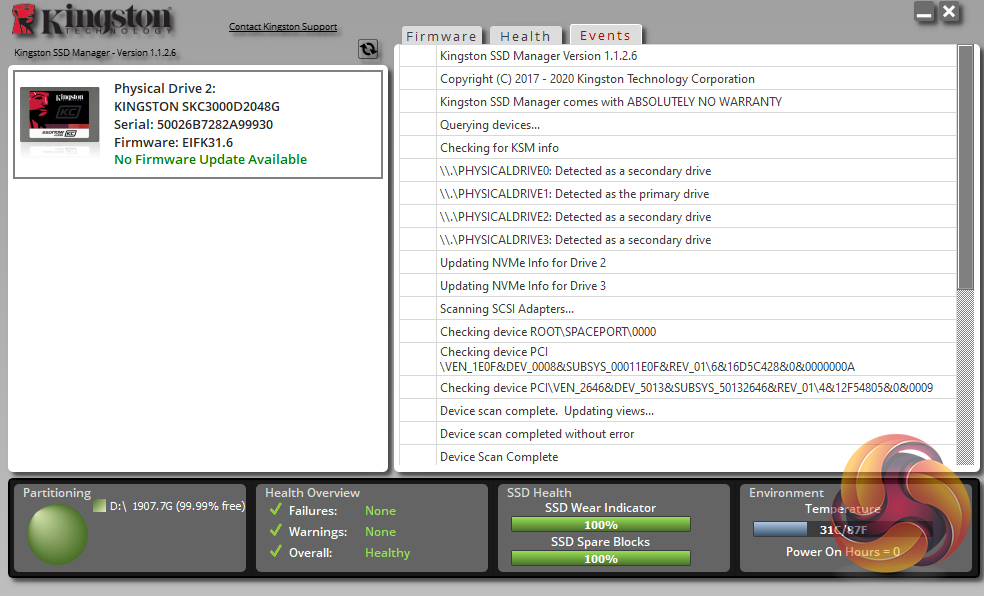Select event row 'PHYSICALDRIVE2: Detected as a secondary drive'
This screenshot has height=596, width=984.
pyautogui.click(x=678, y=217)
